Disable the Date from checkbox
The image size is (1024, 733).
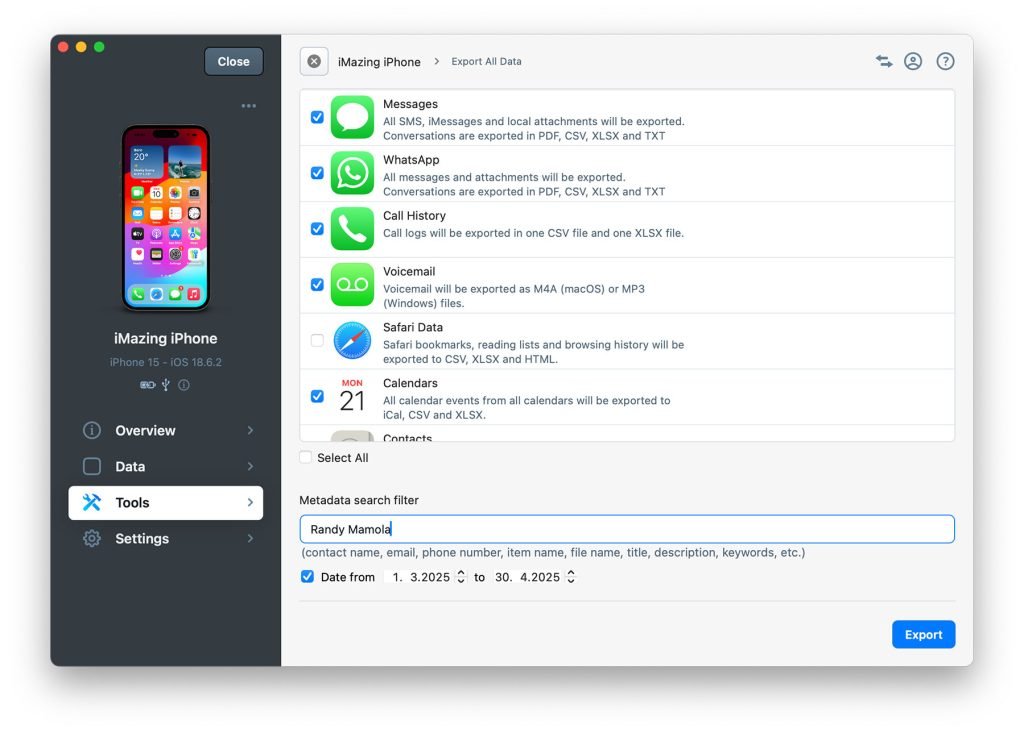point(307,577)
